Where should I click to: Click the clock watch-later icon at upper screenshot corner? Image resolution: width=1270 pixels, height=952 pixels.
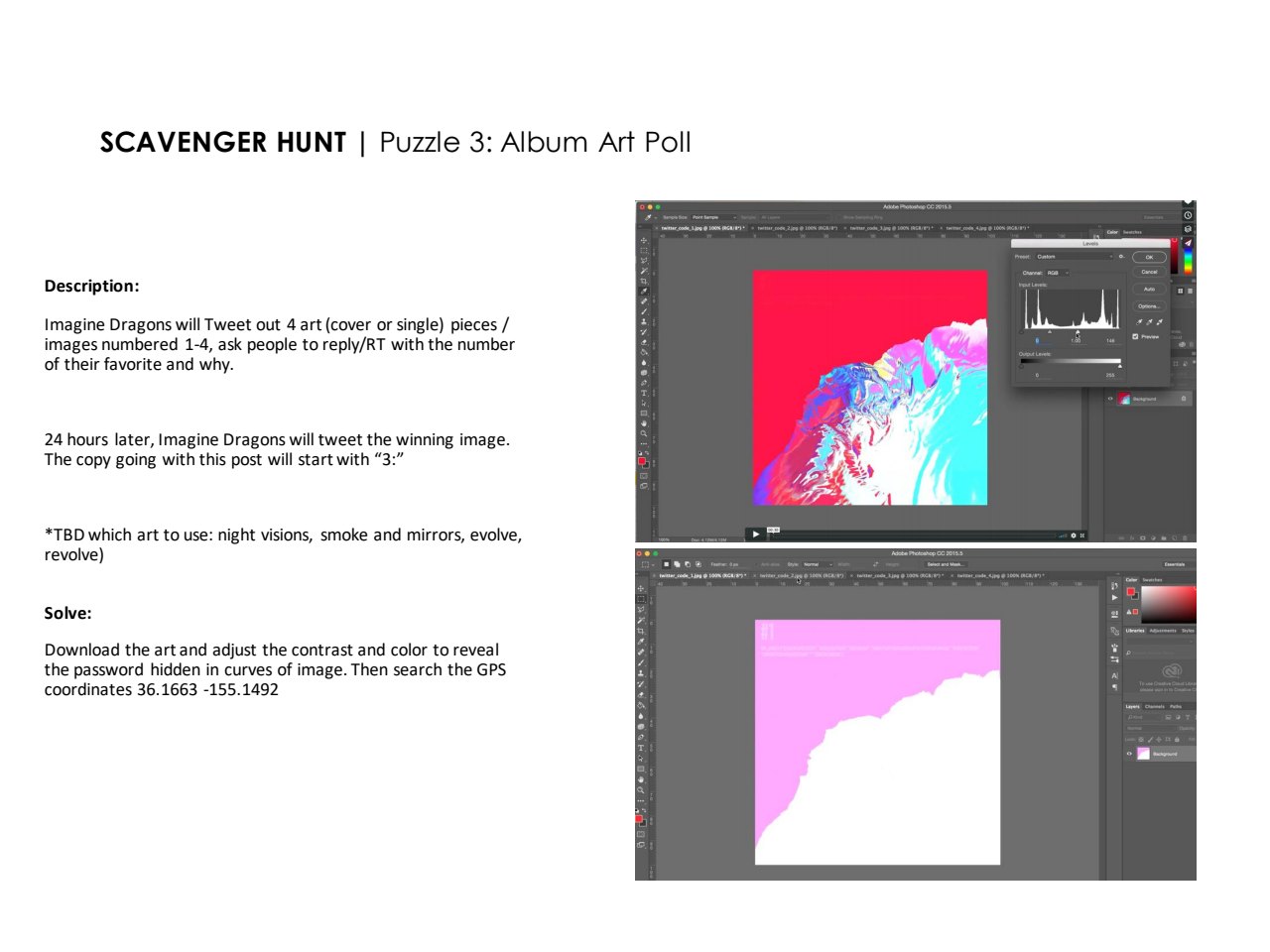pyautogui.click(x=1188, y=215)
